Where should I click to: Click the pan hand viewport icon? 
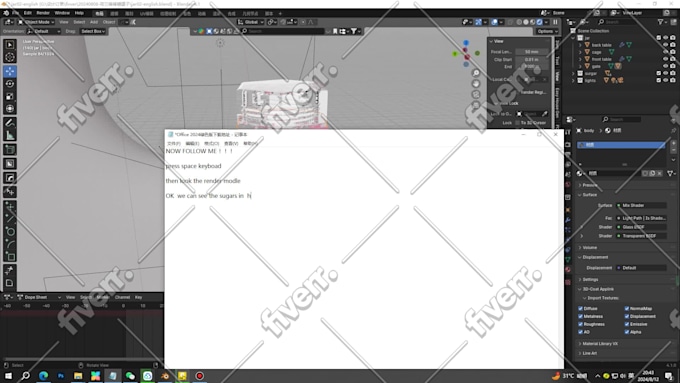pyautogui.click(x=476, y=84)
